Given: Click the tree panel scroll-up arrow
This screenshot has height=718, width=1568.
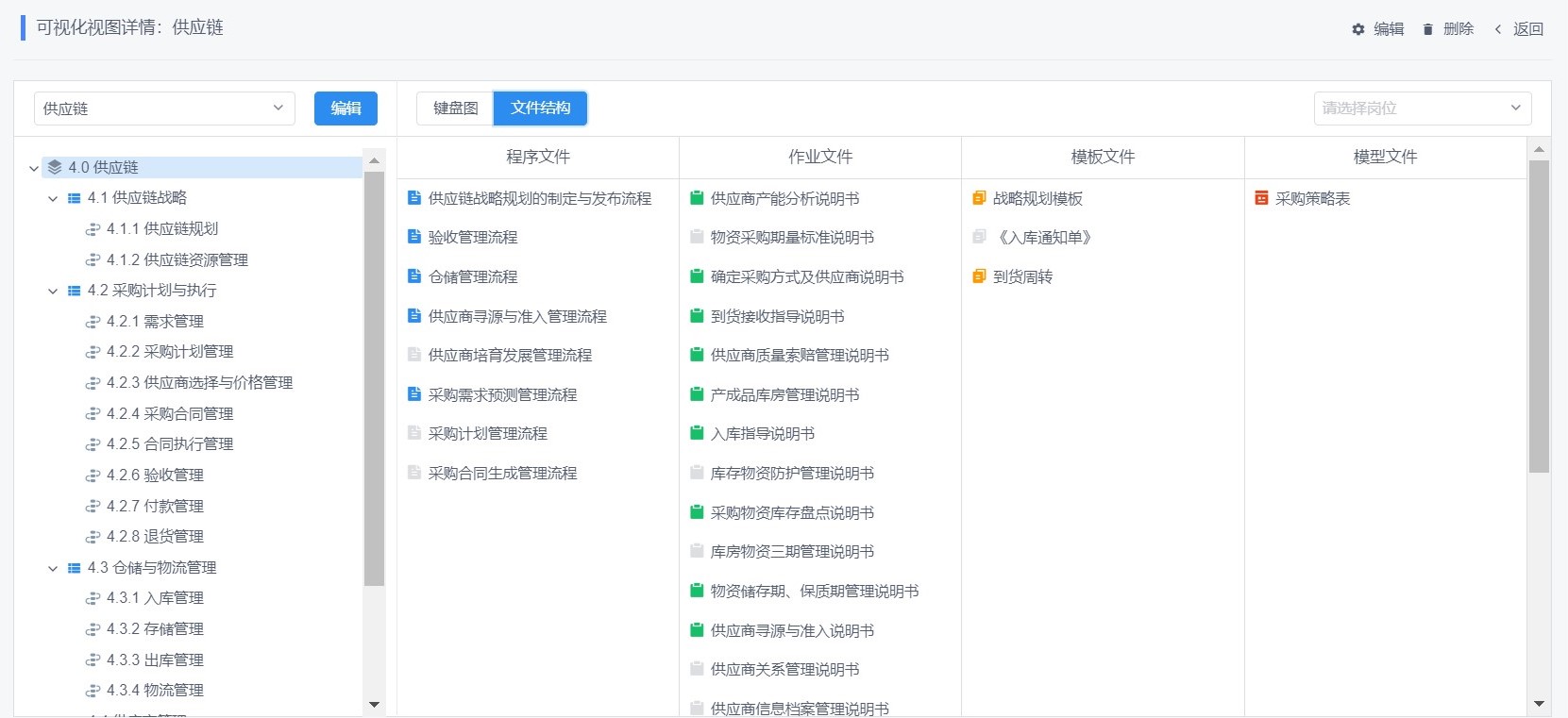Looking at the screenshot, I should click(x=374, y=160).
